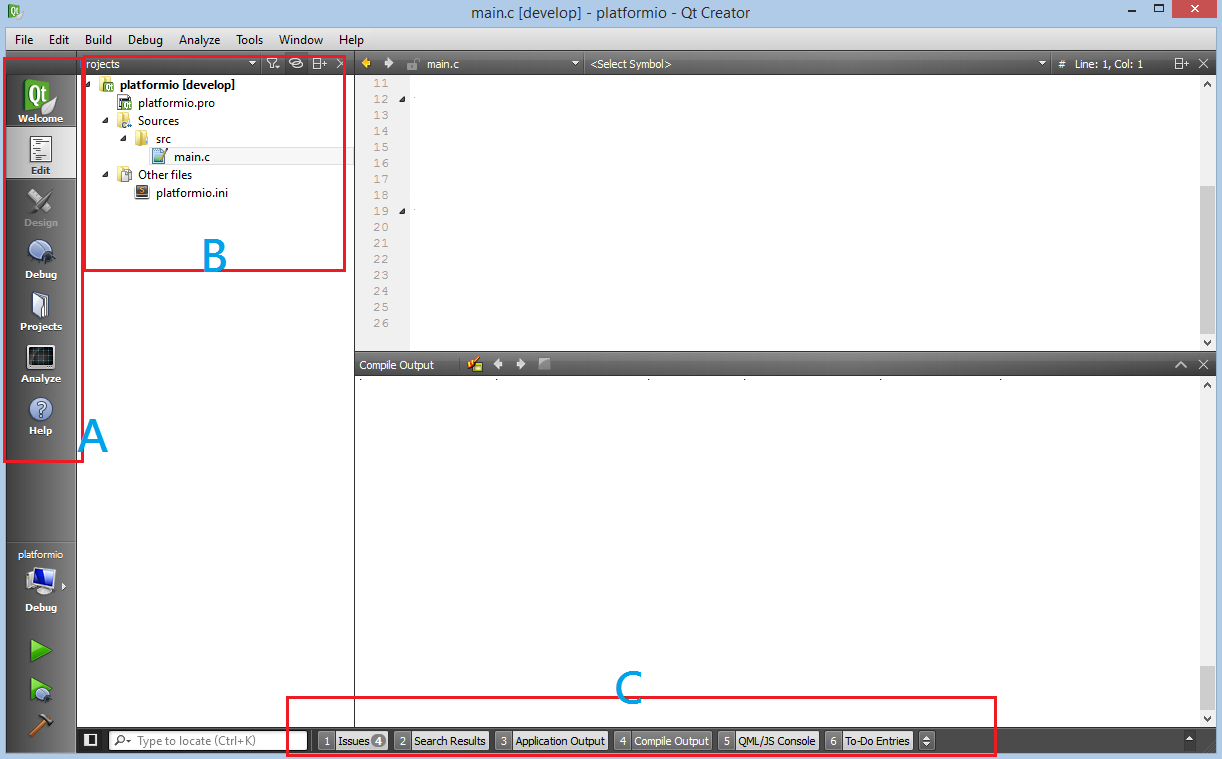Click the Type to locate search field
Image resolution: width=1222 pixels, height=759 pixels.
[208, 741]
